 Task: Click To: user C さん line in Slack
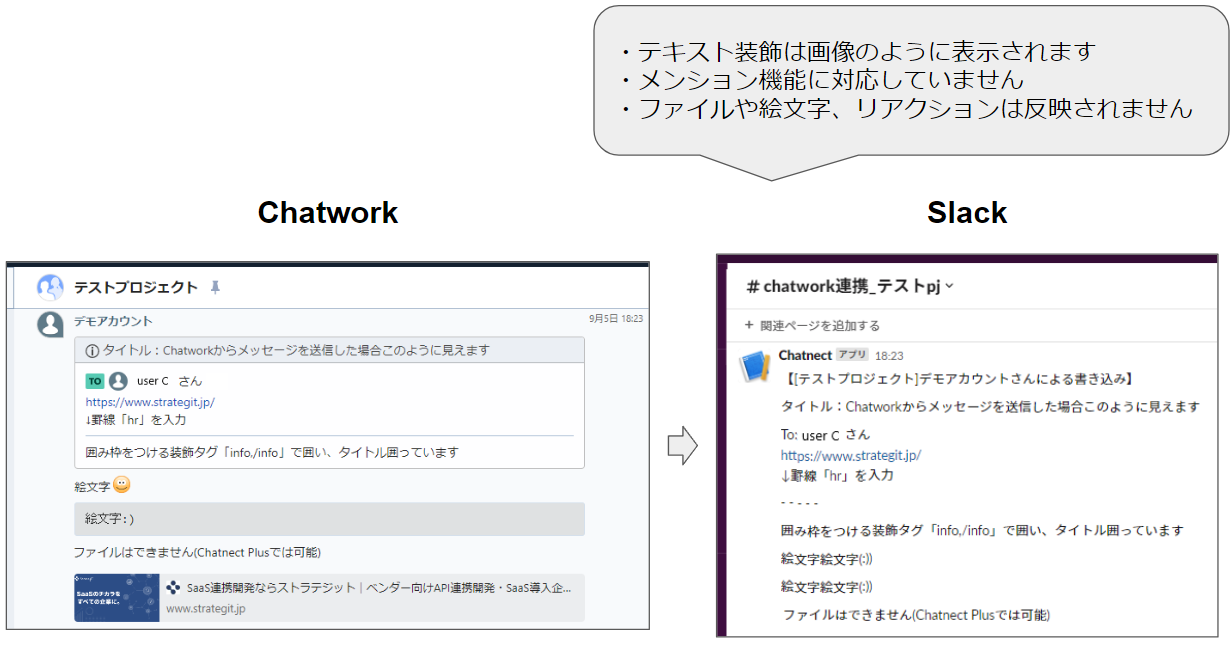click(x=825, y=435)
